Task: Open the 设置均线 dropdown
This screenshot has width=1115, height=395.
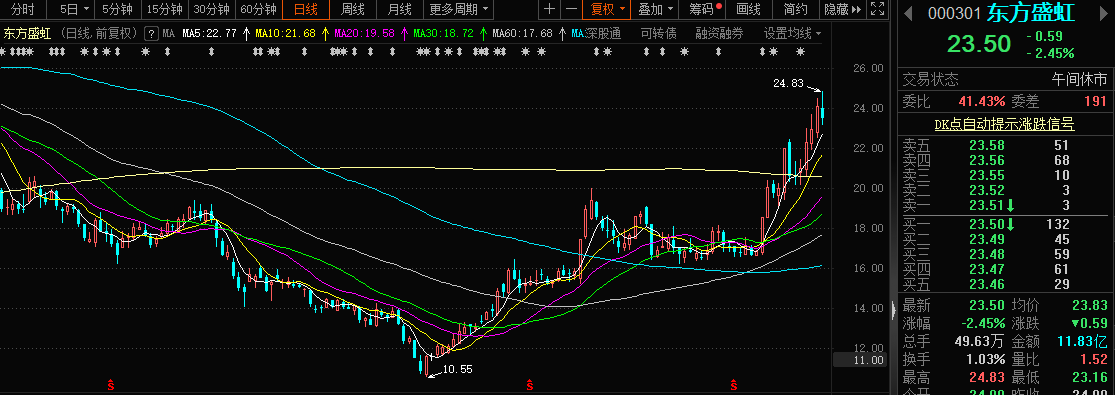Action: point(792,33)
